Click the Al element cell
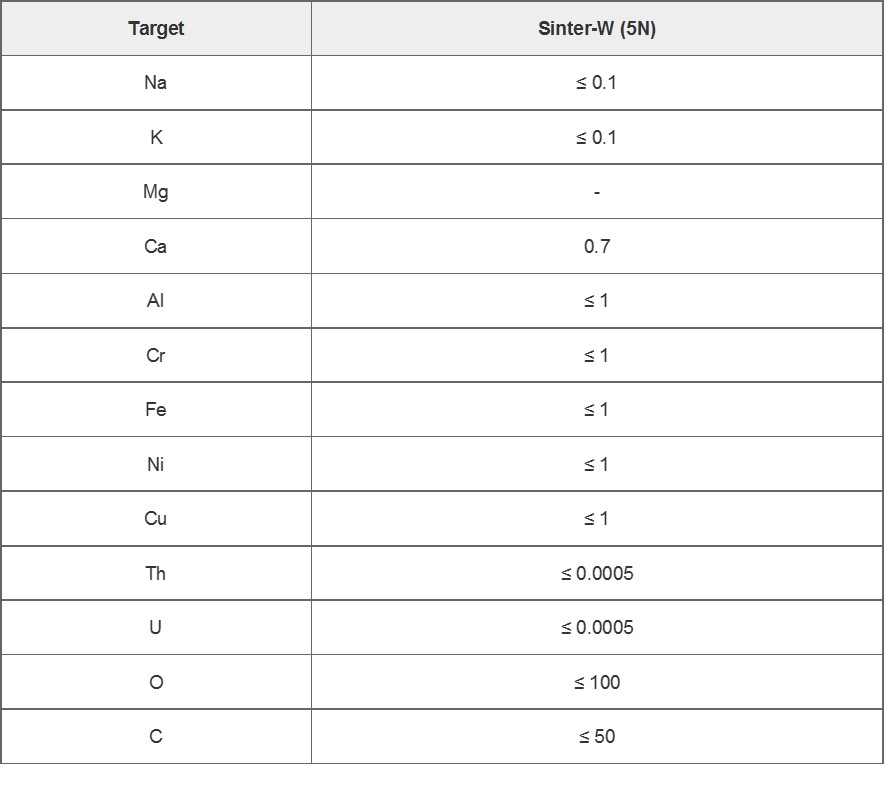 156,300
